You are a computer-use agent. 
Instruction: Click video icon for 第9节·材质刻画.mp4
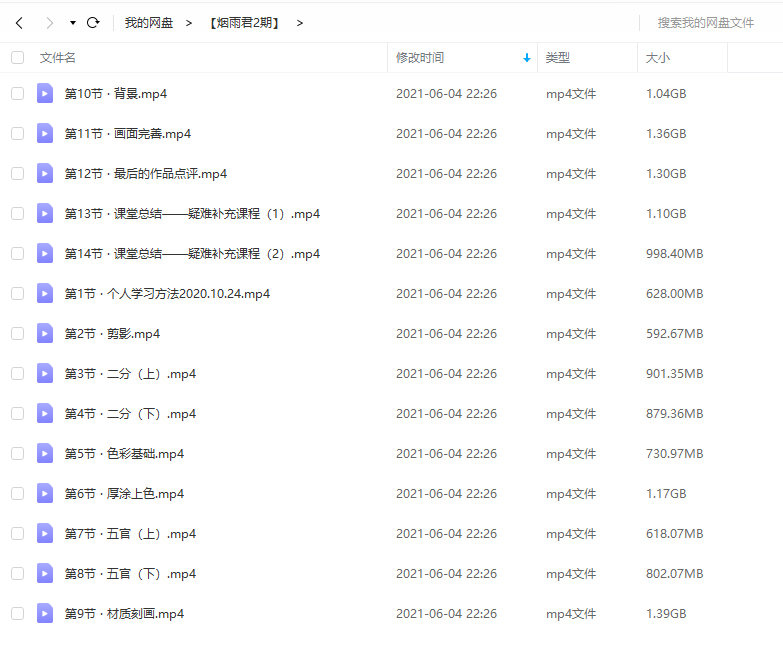tap(45, 613)
